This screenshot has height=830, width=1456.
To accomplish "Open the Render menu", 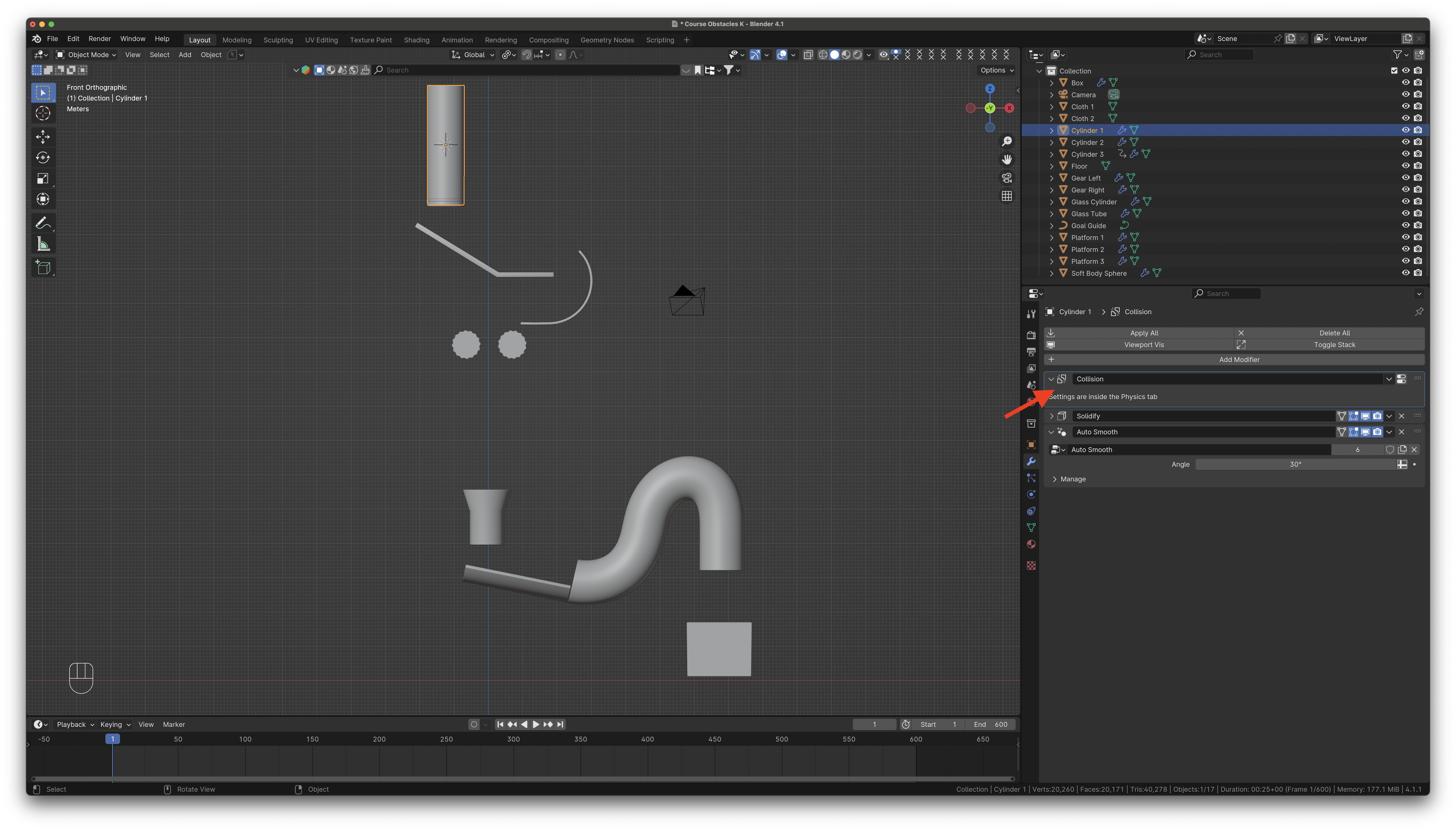I will pyautogui.click(x=100, y=39).
